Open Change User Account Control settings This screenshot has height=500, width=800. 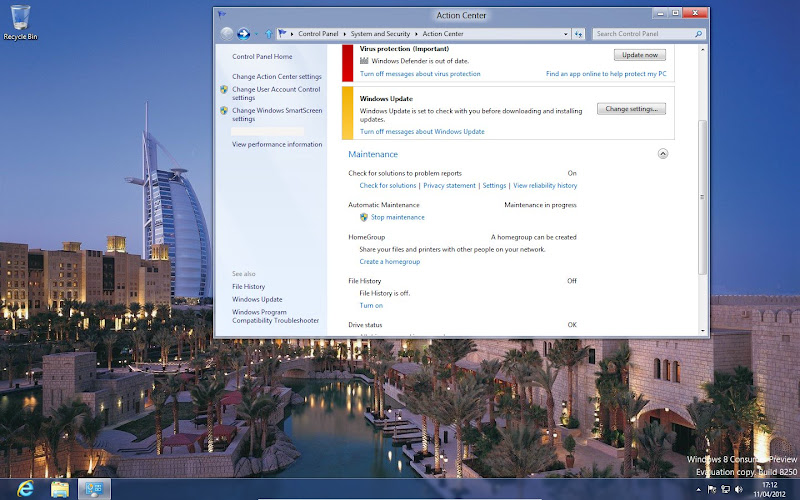[x=276, y=93]
